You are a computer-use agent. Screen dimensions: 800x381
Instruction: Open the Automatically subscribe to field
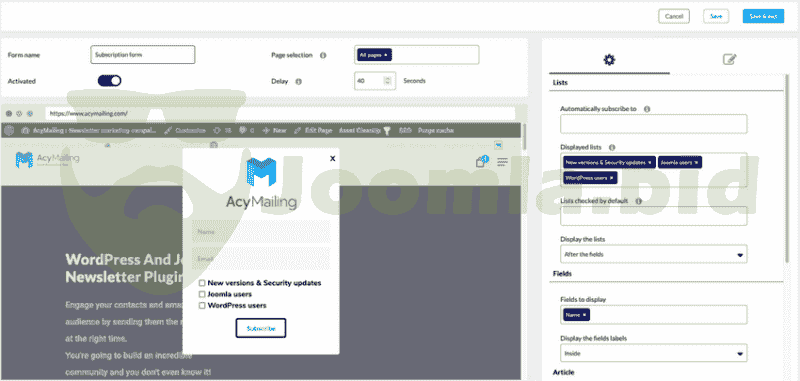click(x=654, y=124)
